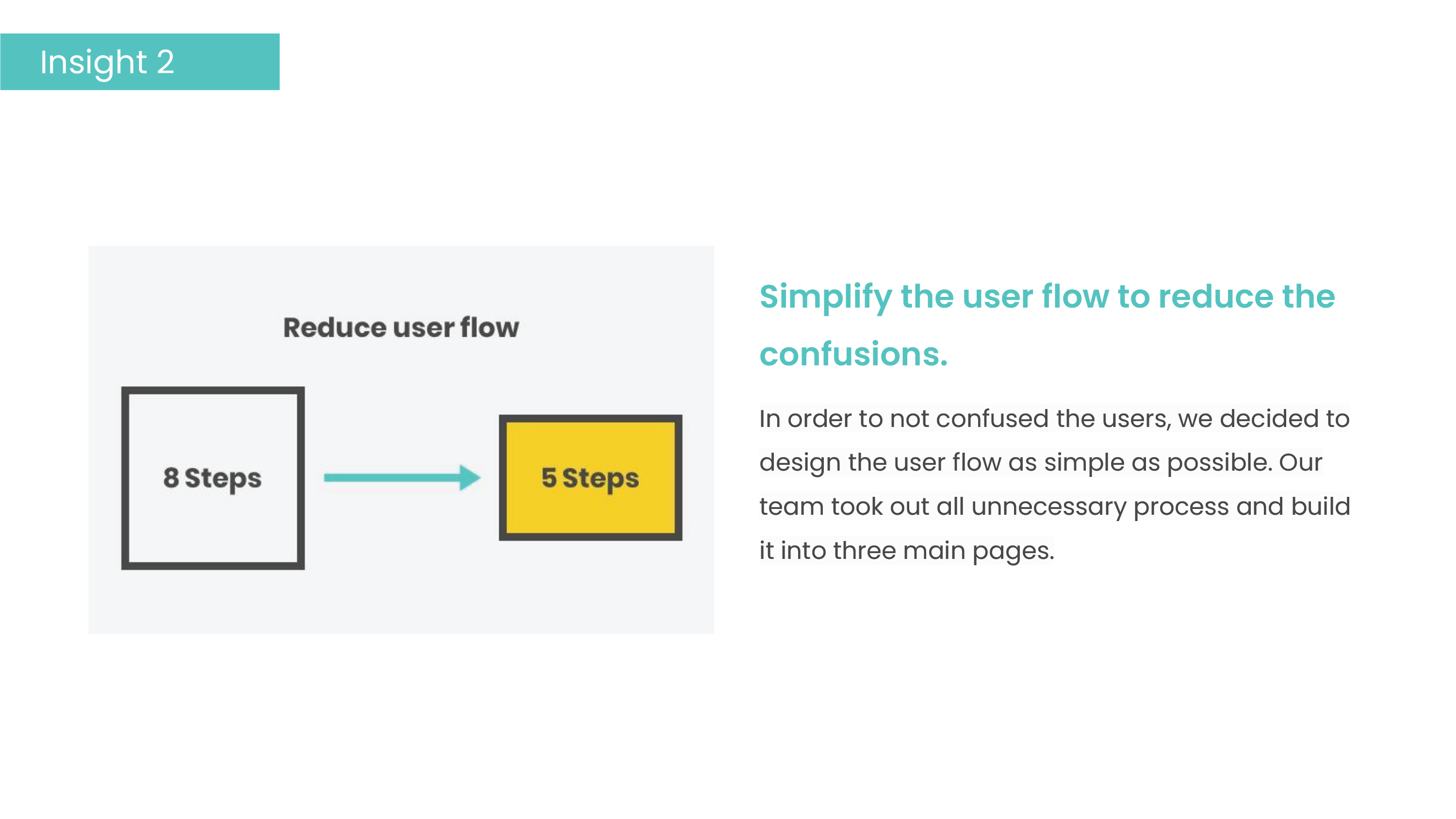Click the word "process" in the paragraph
The height and width of the screenshot is (819, 1456).
coord(1181,507)
